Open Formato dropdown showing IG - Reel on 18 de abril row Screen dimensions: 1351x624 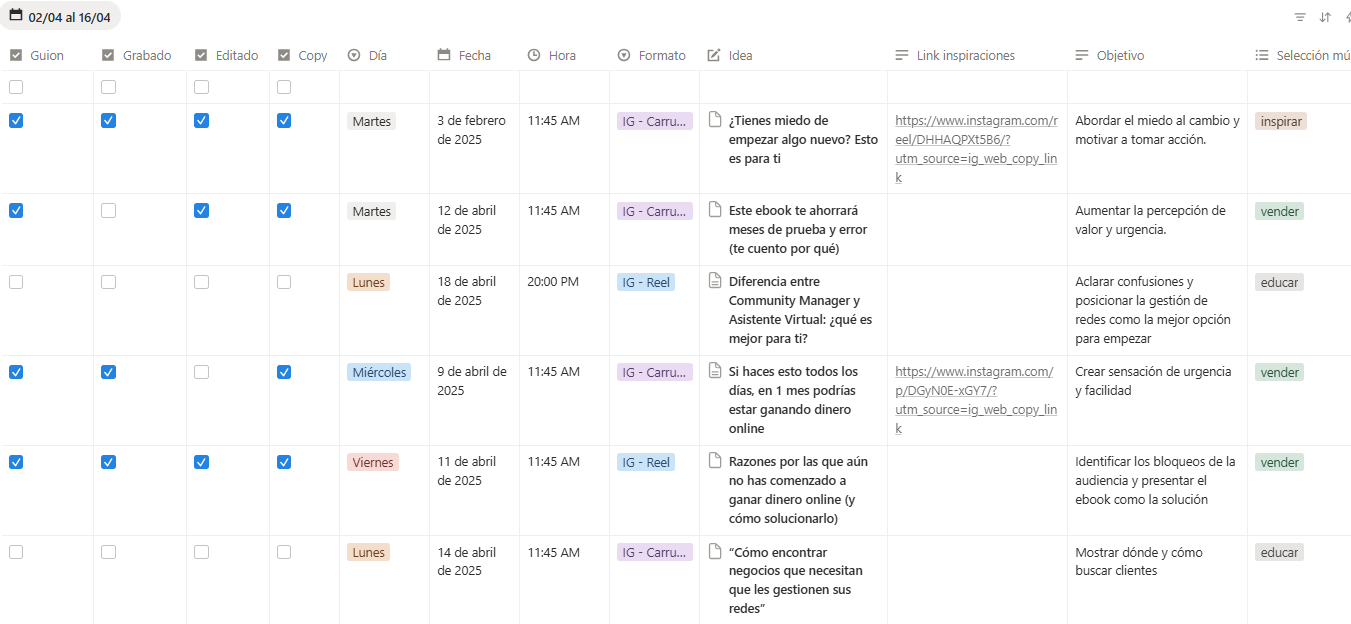tap(645, 282)
